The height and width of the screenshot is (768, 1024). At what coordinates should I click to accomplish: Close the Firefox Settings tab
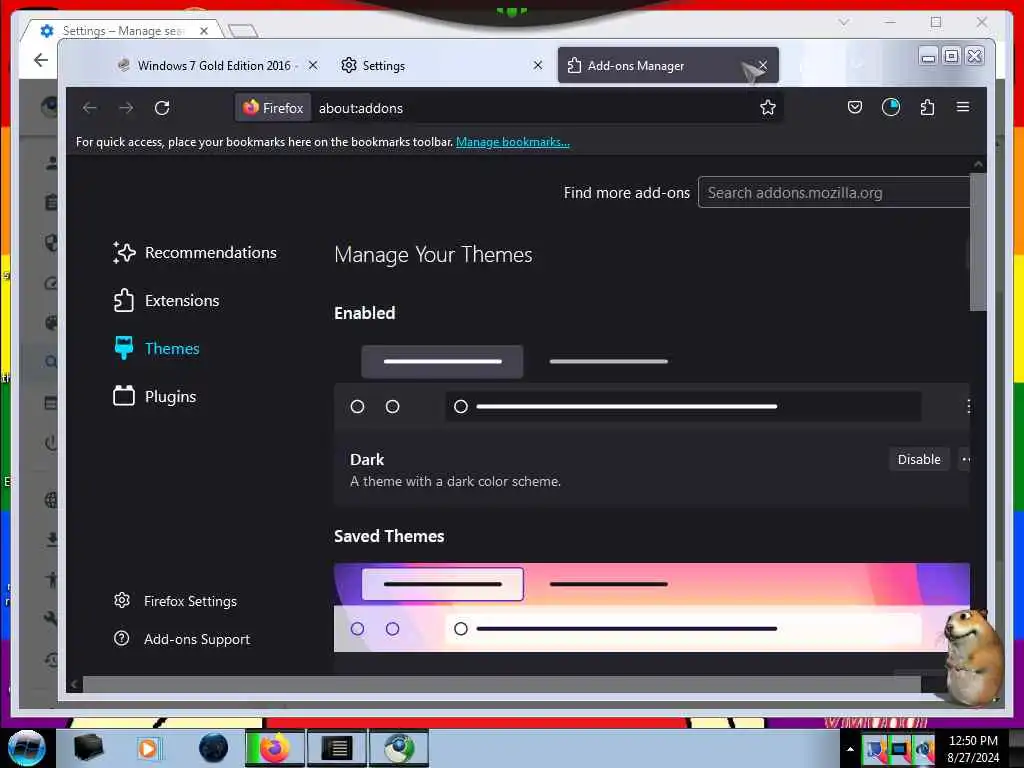point(537,65)
